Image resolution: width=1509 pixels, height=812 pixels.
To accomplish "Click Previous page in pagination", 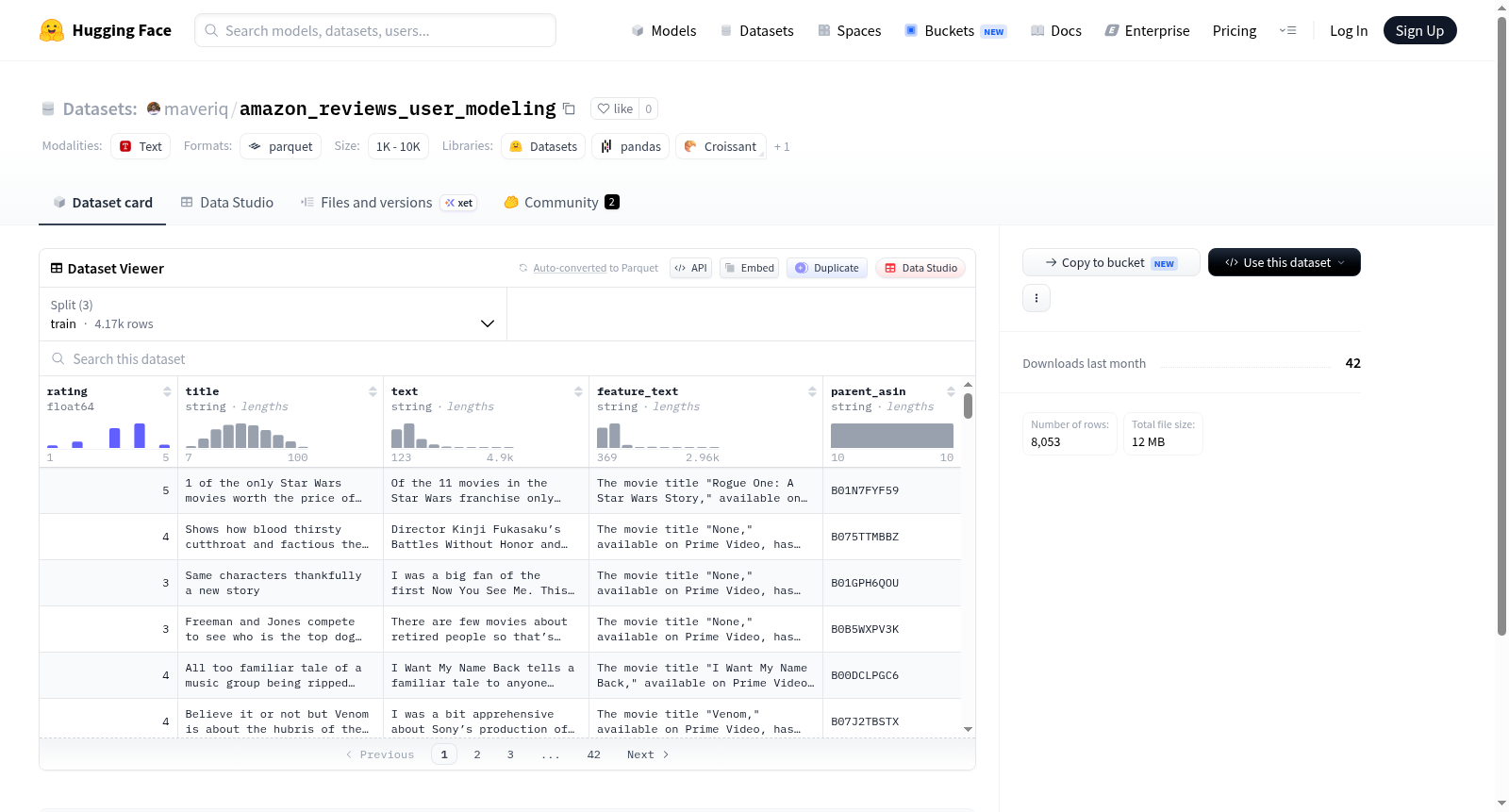I will click(x=380, y=754).
